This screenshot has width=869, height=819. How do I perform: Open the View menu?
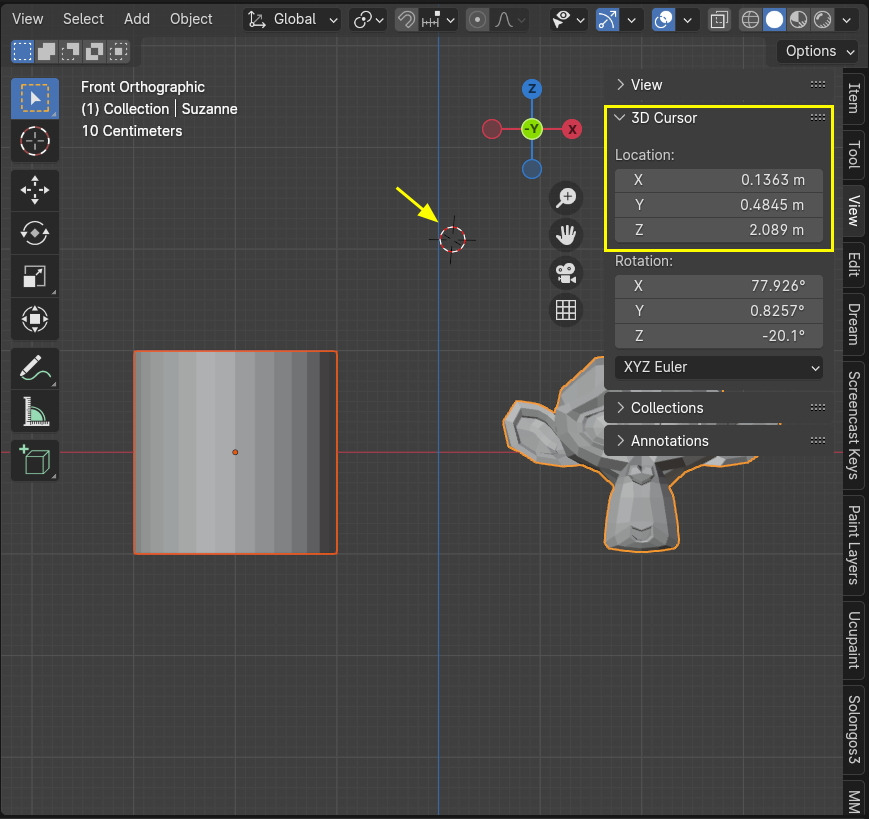point(28,19)
